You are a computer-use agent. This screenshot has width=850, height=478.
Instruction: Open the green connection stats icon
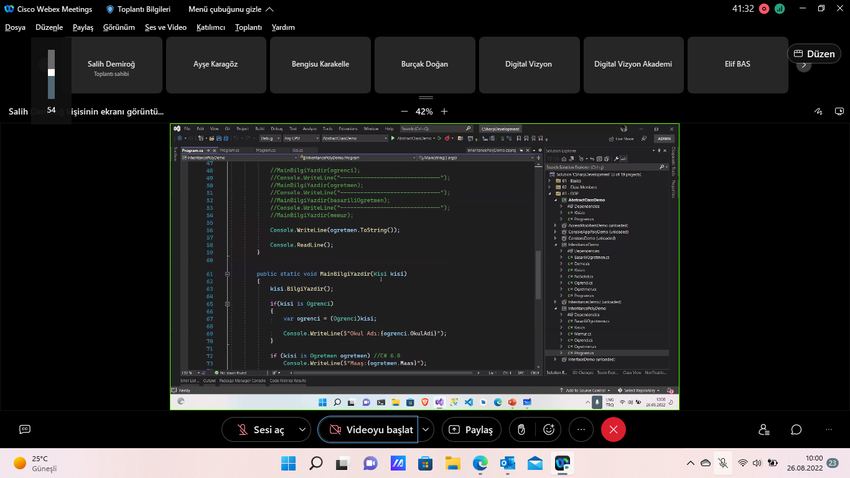(x=780, y=9)
